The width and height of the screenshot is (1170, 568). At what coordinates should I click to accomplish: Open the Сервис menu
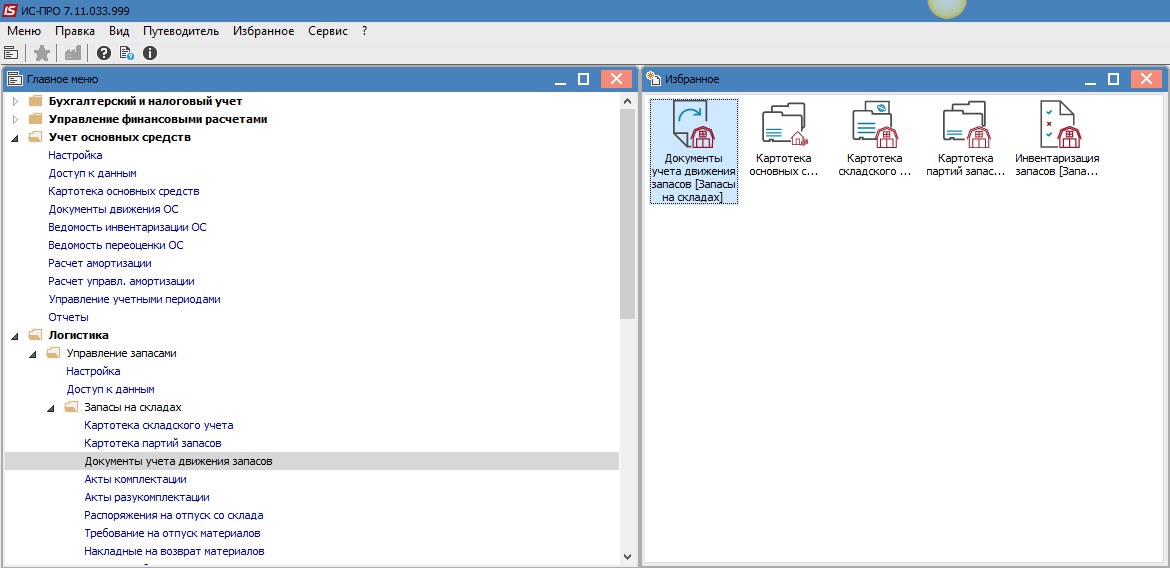(328, 31)
